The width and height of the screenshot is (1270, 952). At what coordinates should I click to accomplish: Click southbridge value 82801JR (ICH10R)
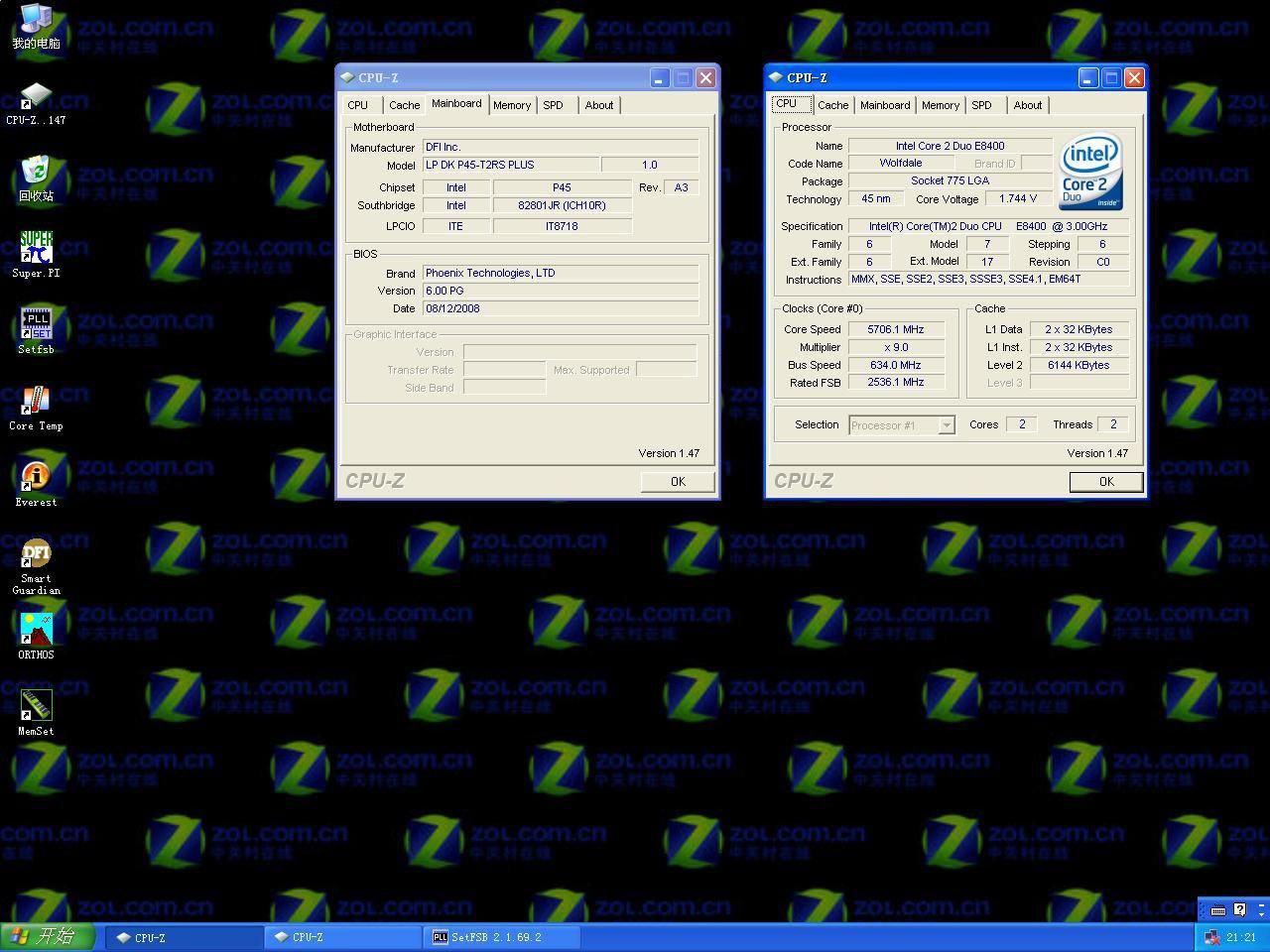point(563,206)
